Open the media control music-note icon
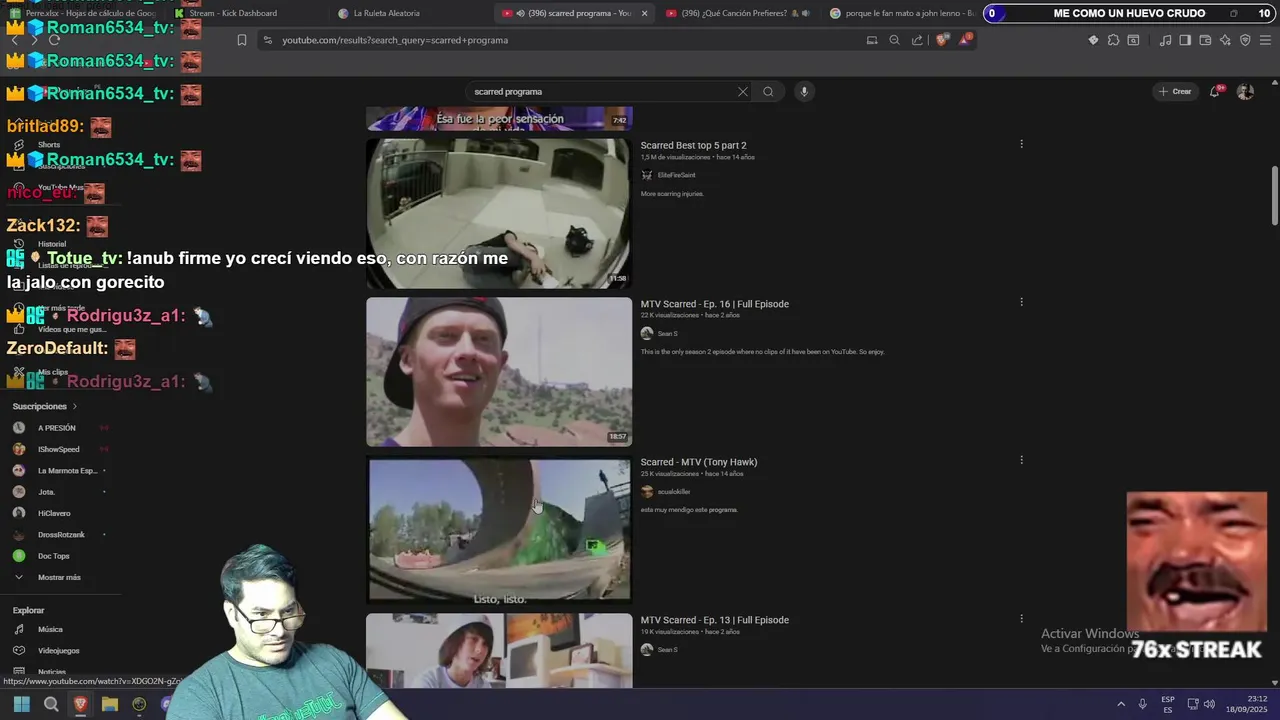Image resolution: width=1280 pixels, height=720 pixels. point(1165,40)
